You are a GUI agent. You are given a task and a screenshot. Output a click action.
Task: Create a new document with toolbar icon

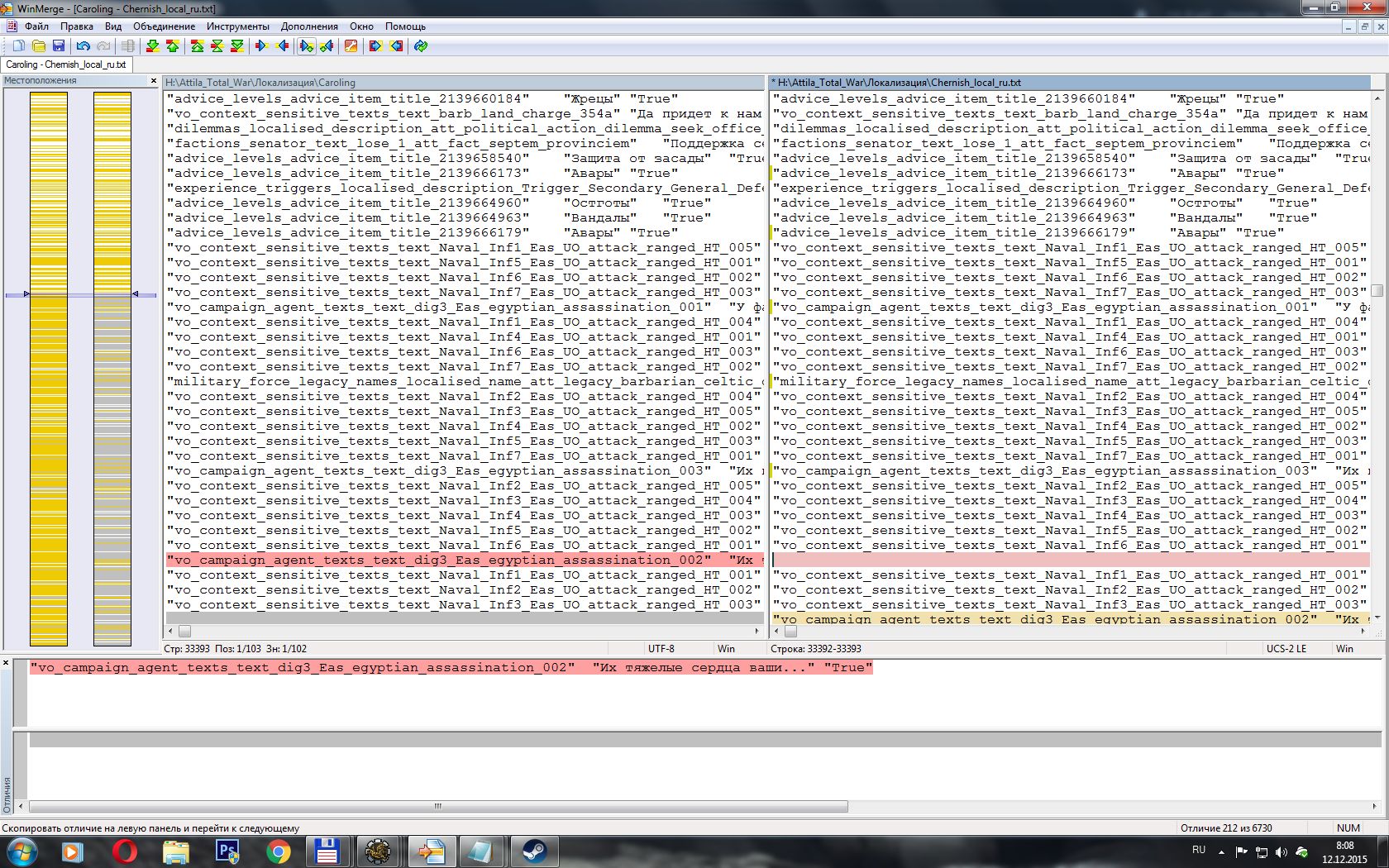coord(19,46)
